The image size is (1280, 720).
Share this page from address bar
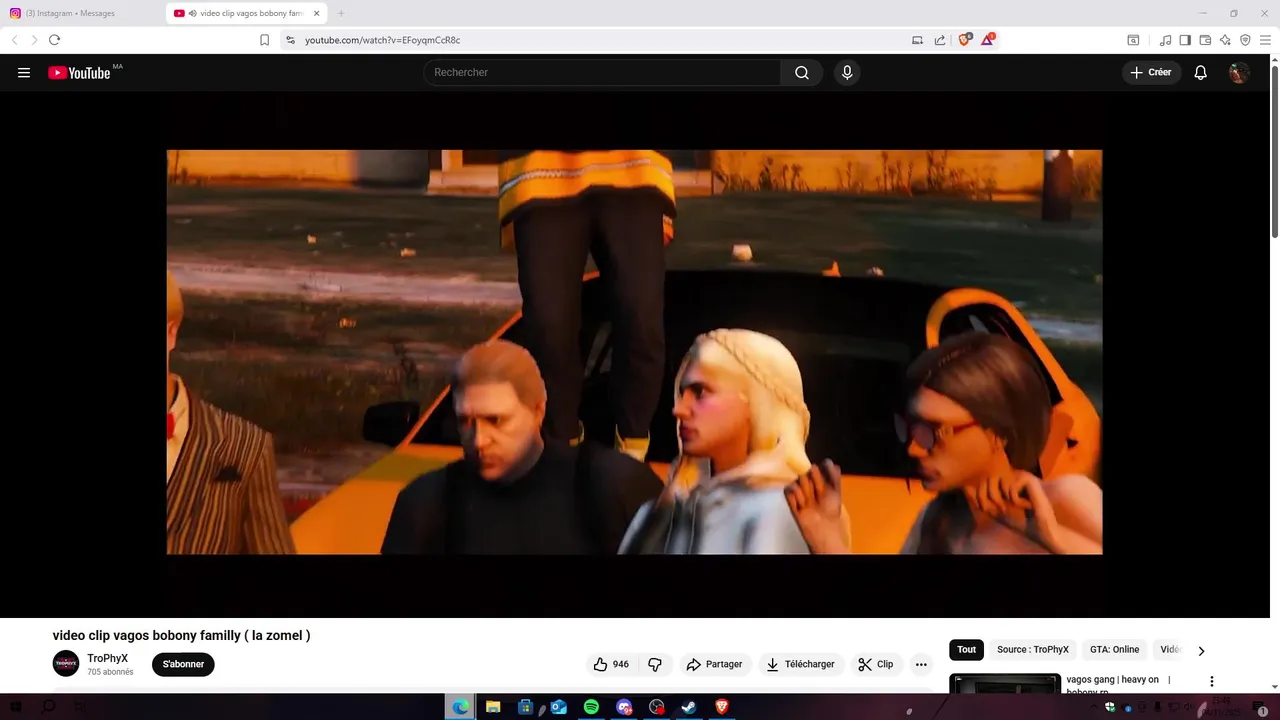pos(940,40)
